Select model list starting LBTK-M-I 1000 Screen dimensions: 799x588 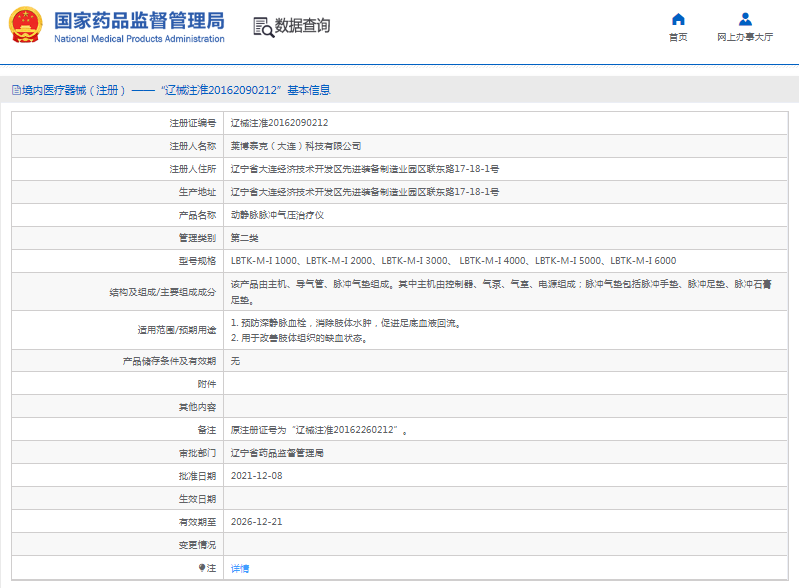(x=454, y=261)
